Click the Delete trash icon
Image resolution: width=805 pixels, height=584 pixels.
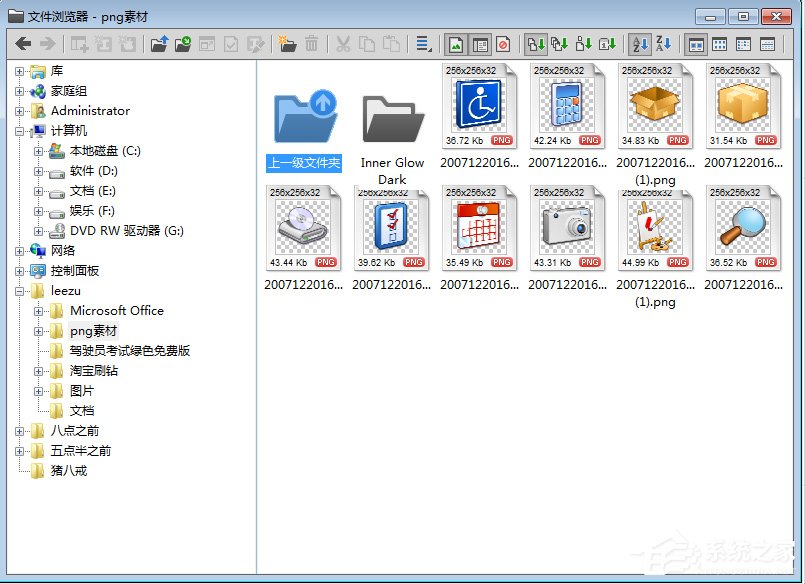pos(312,43)
